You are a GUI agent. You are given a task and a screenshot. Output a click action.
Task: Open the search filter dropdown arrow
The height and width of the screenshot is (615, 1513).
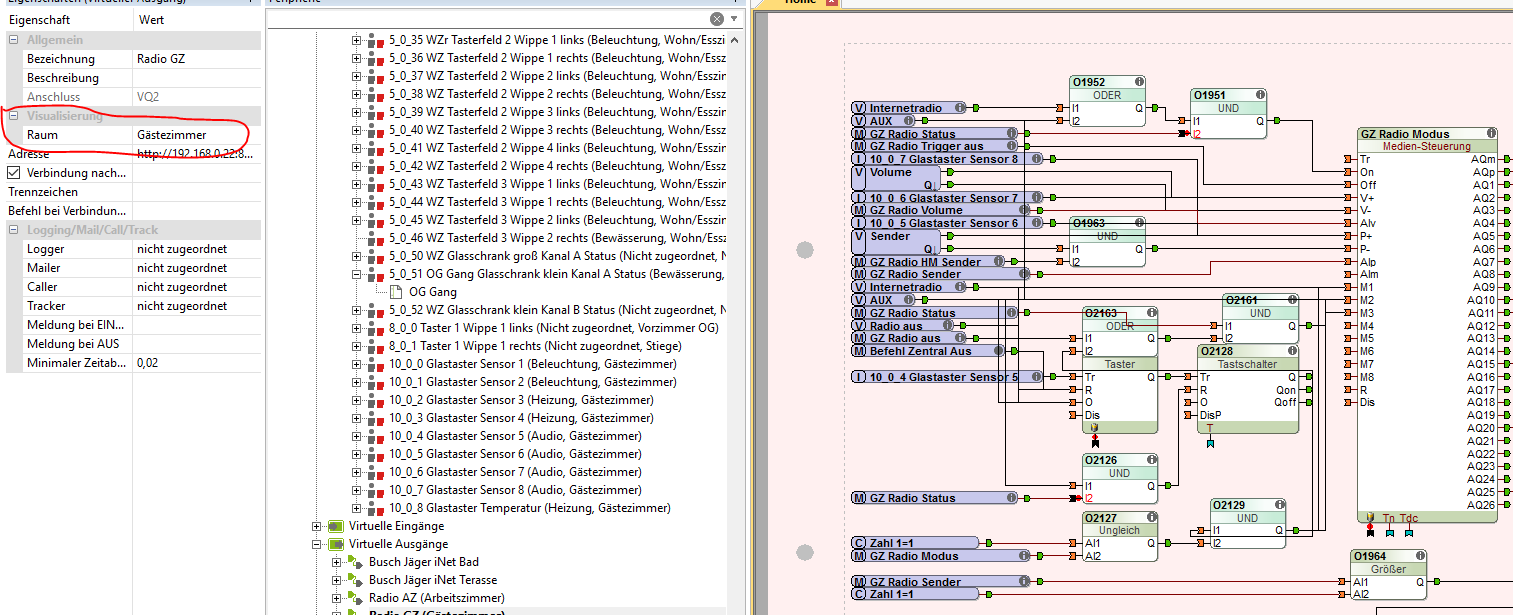(x=734, y=19)
